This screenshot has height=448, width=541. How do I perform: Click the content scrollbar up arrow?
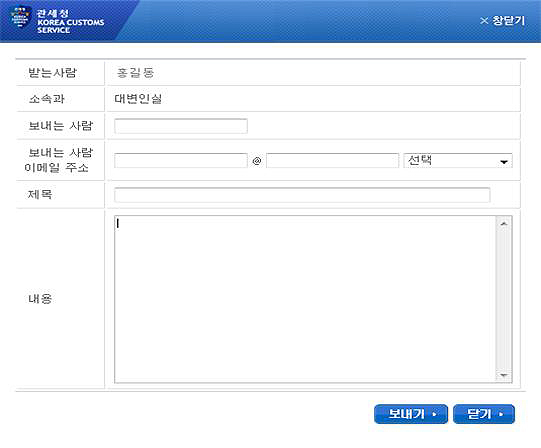504,224
